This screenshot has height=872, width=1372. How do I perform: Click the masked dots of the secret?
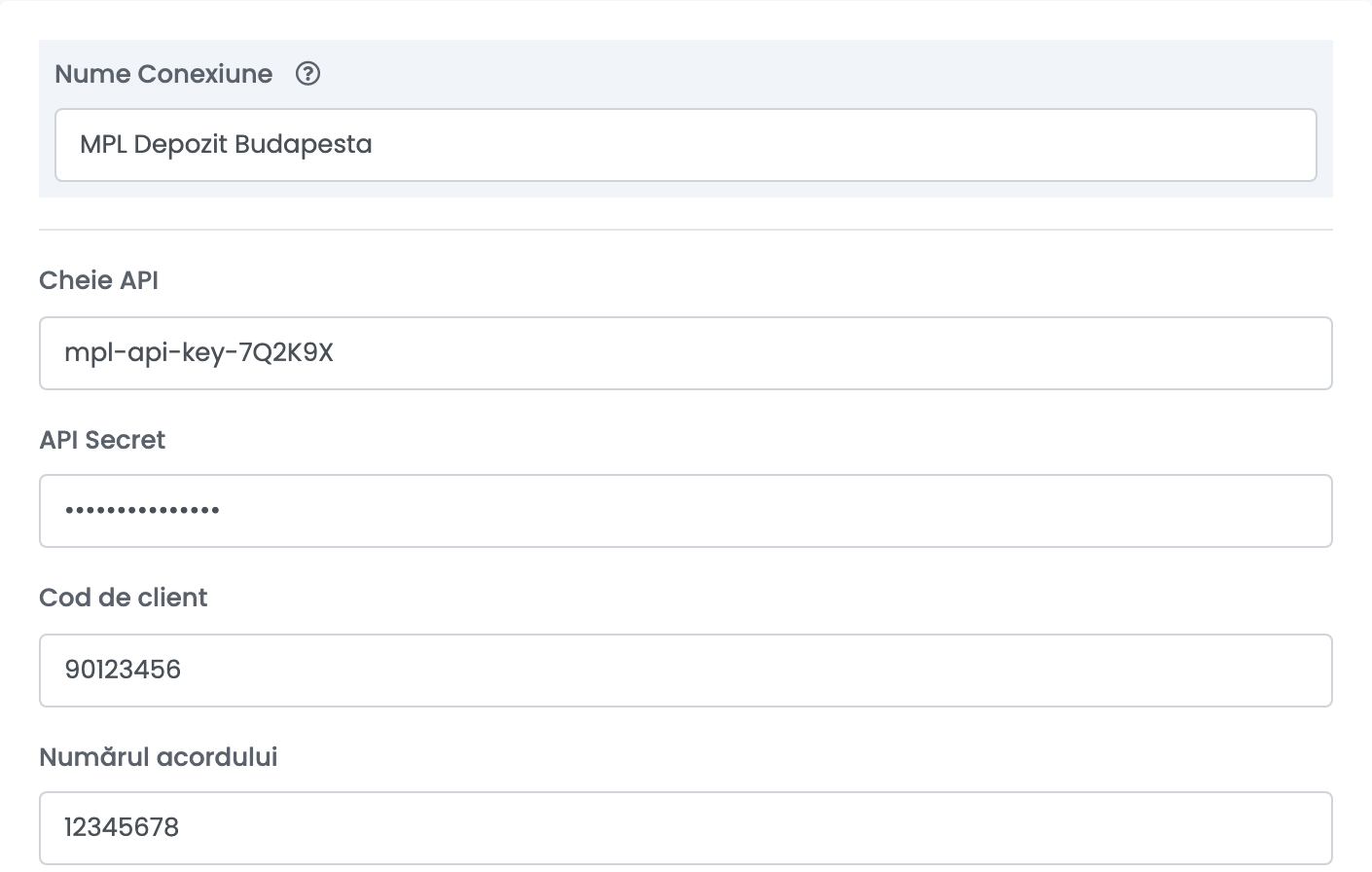[x=142, y=510]
